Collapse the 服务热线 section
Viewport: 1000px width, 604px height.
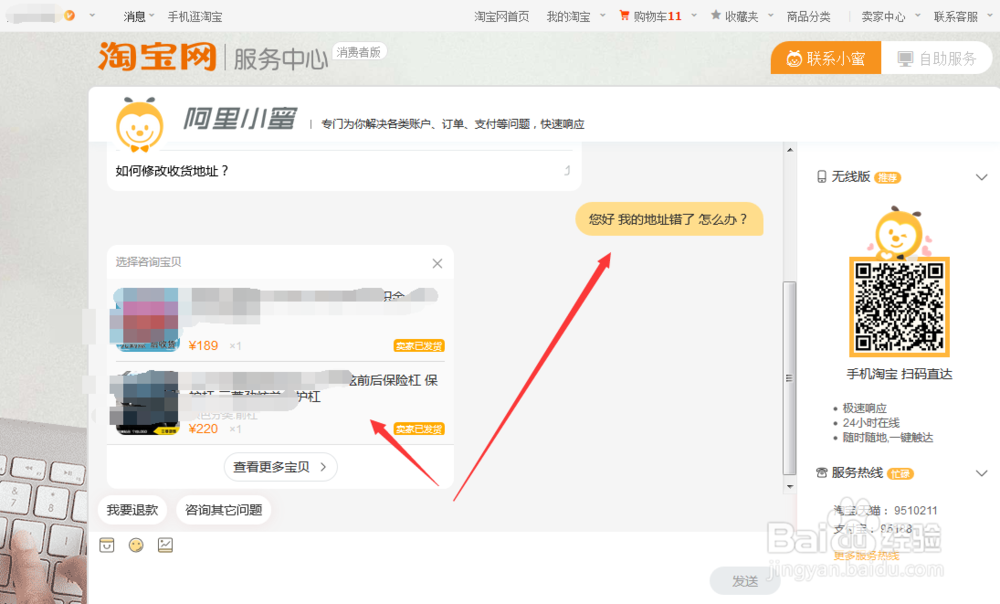pos(982,473)
